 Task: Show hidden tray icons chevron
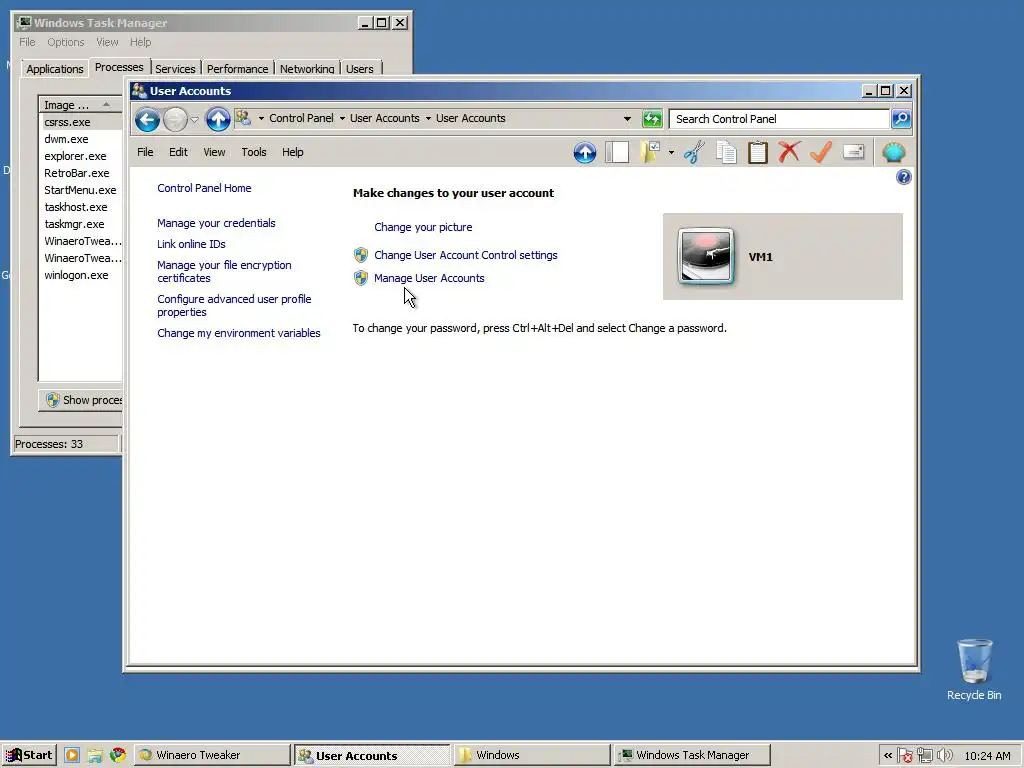click(x=888, y=756)
